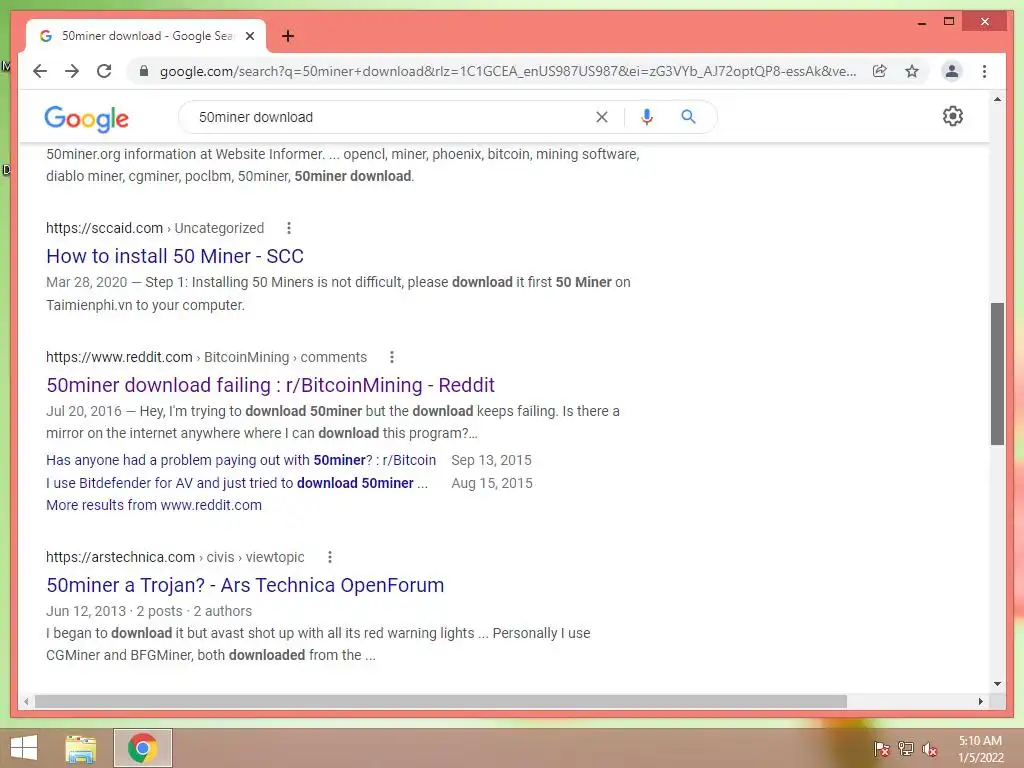Share this page from the address bar

click(880, 71)
